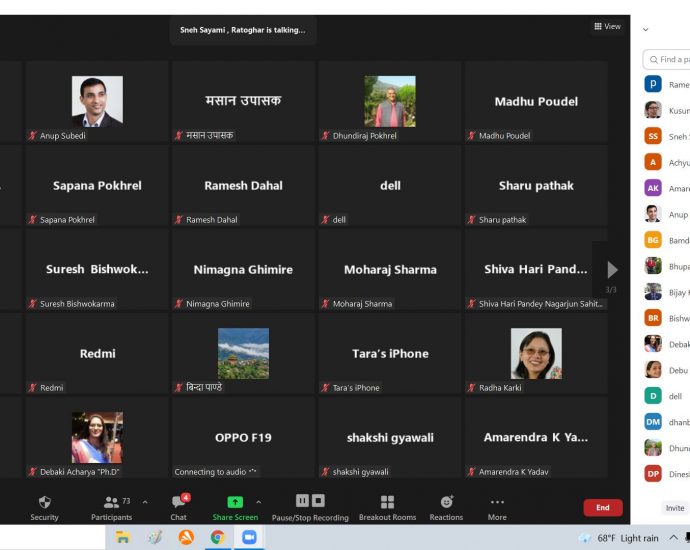Stop the meeting recording

(318, 501)
